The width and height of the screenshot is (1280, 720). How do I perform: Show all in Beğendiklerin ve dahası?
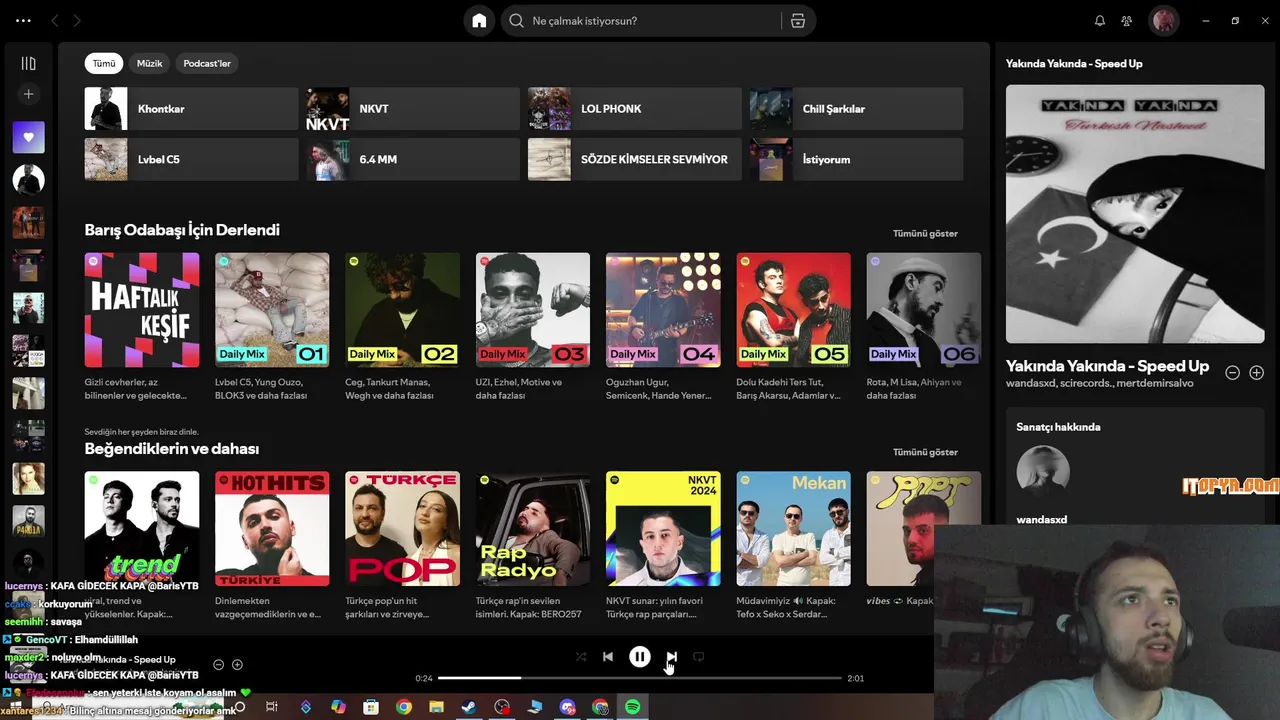pyautogui.click(x=925, y=452)
